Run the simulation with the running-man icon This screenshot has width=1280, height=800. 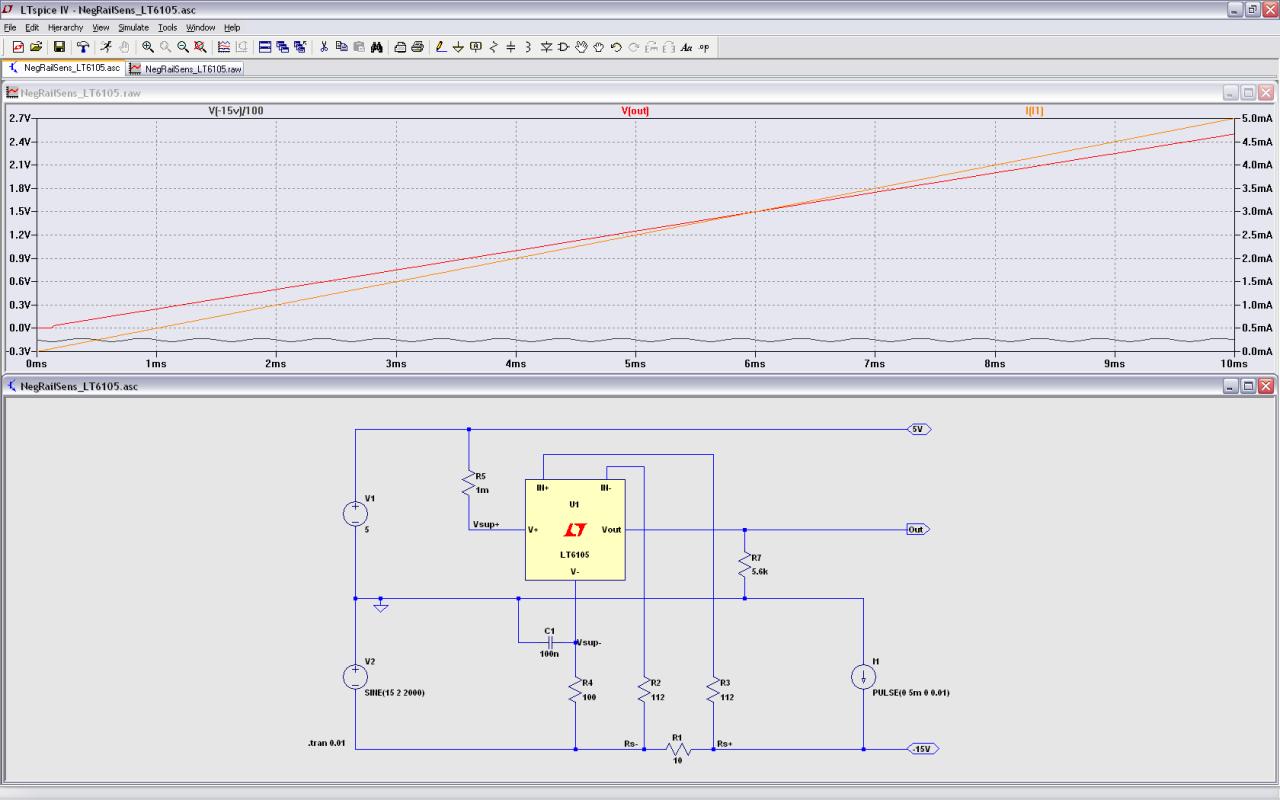(106, 47)
